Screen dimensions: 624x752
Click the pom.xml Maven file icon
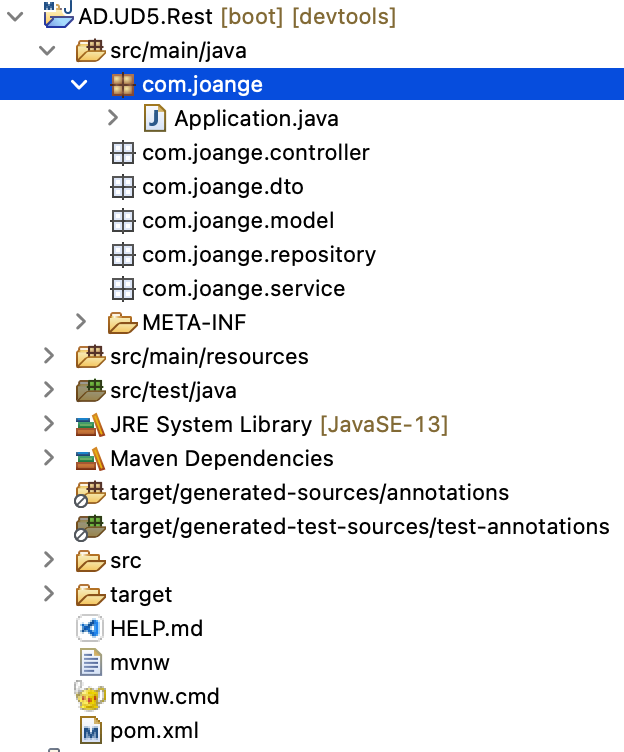91,731
